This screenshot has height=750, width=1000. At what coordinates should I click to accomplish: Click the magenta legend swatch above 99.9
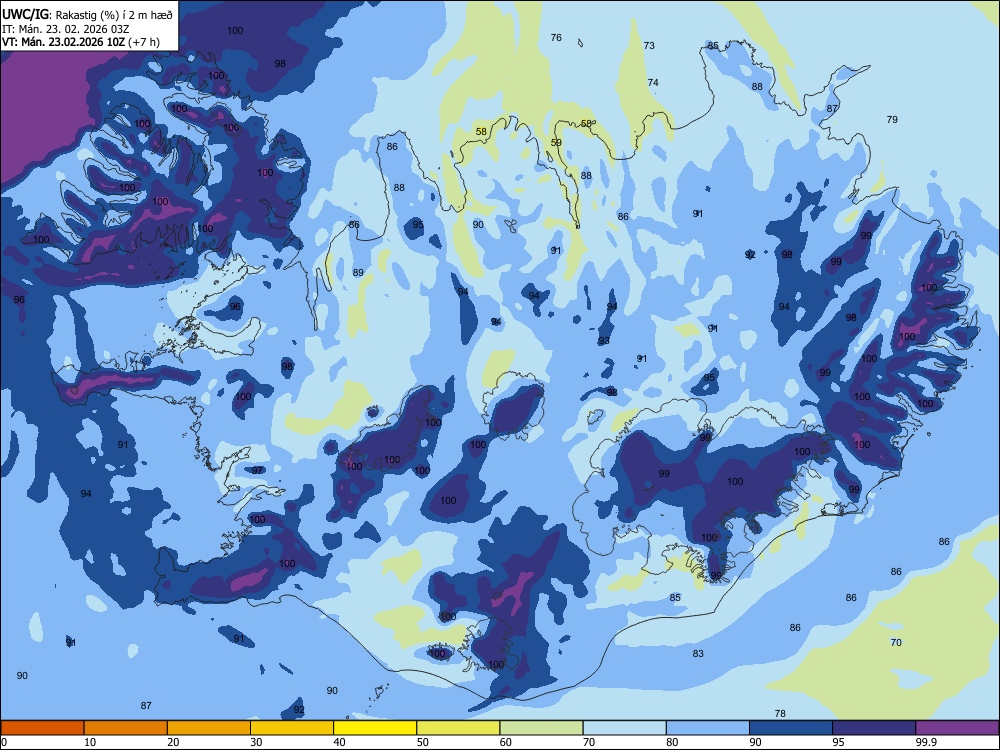(957, 728)
